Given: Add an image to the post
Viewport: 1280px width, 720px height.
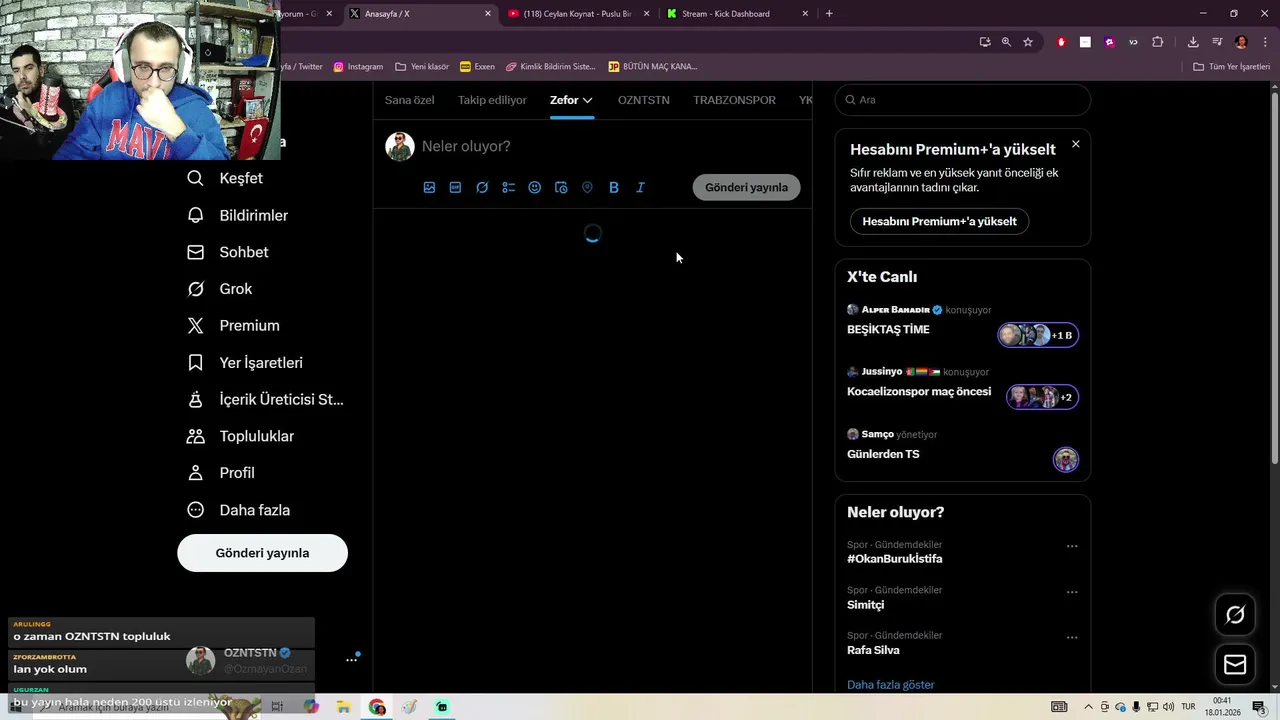Looking at the screenshot, I should [429, 187].
